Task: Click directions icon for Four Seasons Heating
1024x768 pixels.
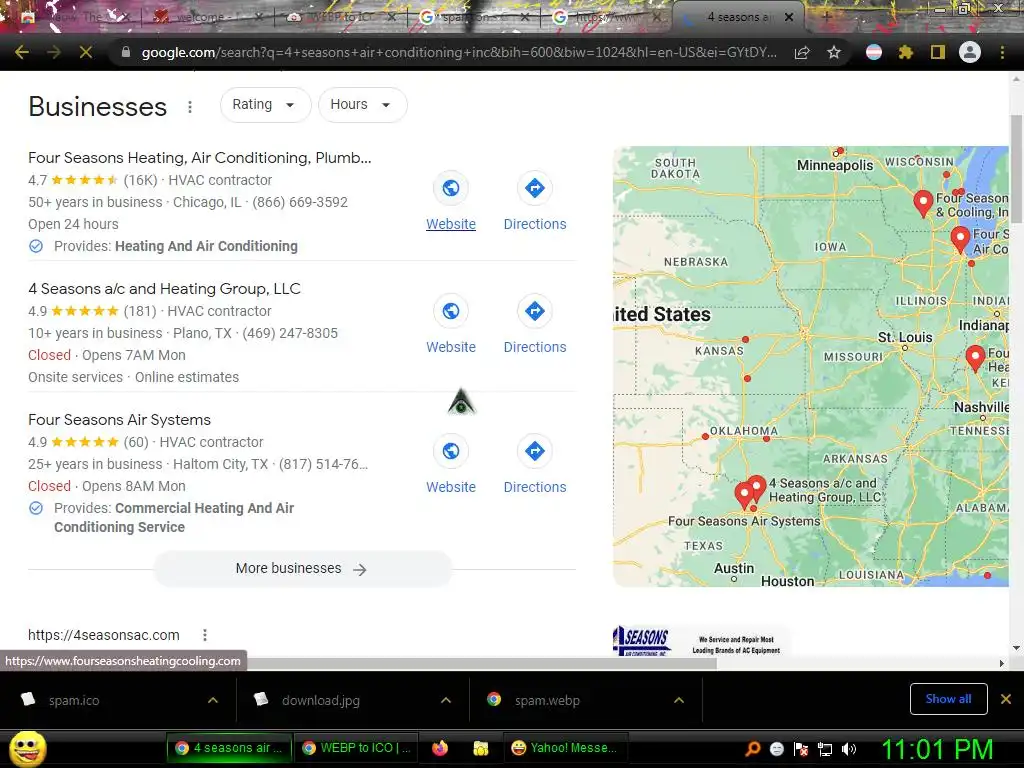Action: 535,188
